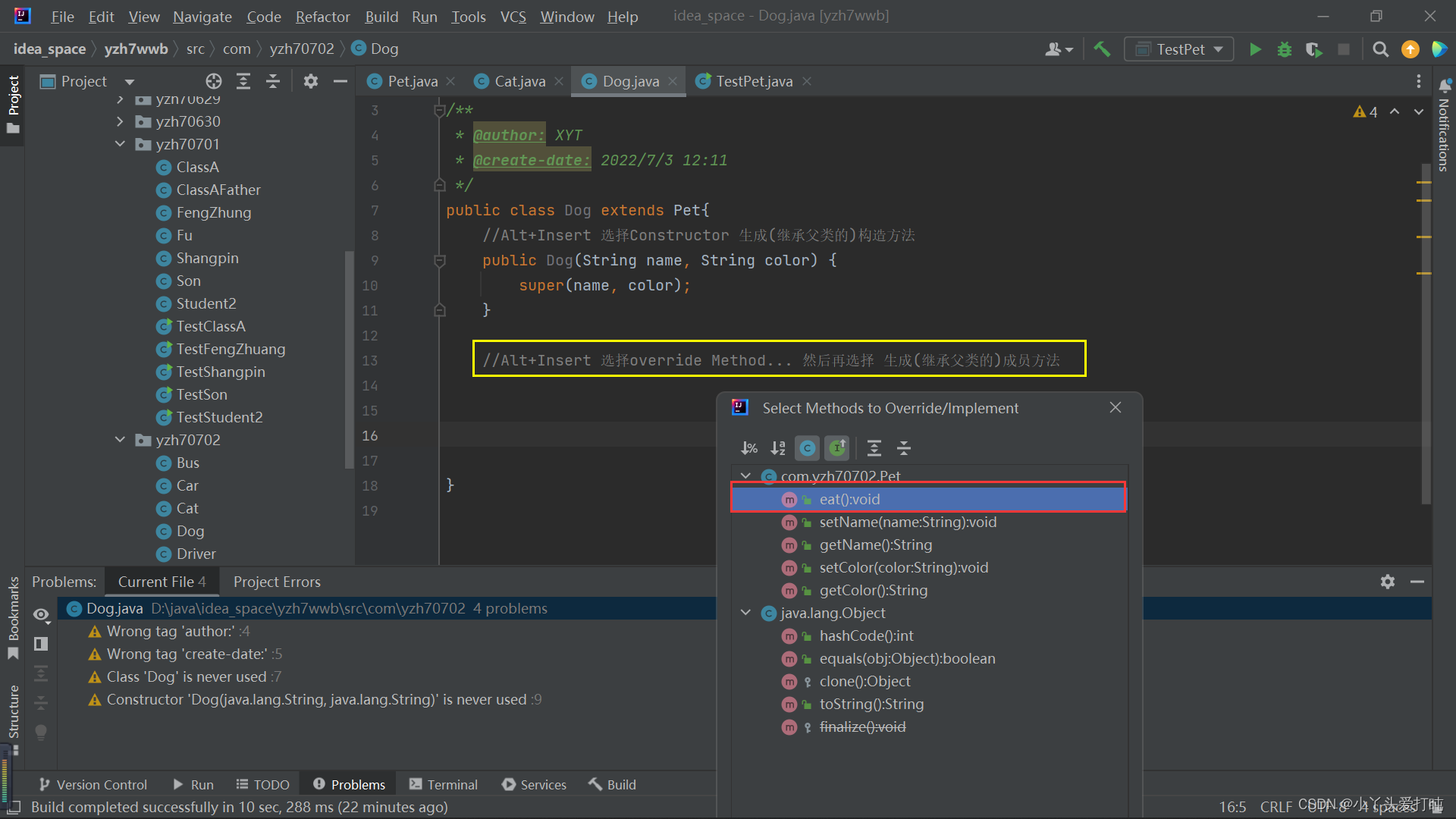
Task: Click the insert template icon in dialog
Action: 839,447
